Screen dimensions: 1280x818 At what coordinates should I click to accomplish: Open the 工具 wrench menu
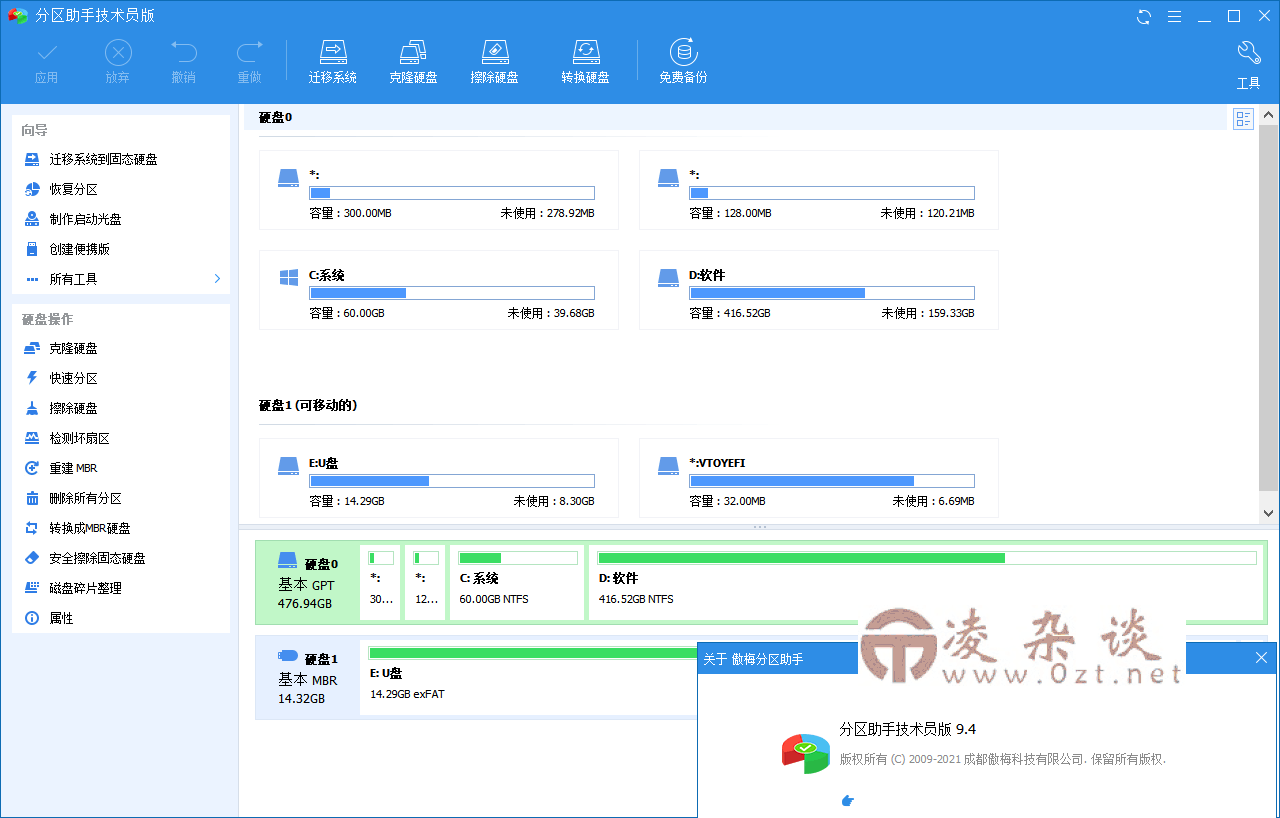[1248, 66]
